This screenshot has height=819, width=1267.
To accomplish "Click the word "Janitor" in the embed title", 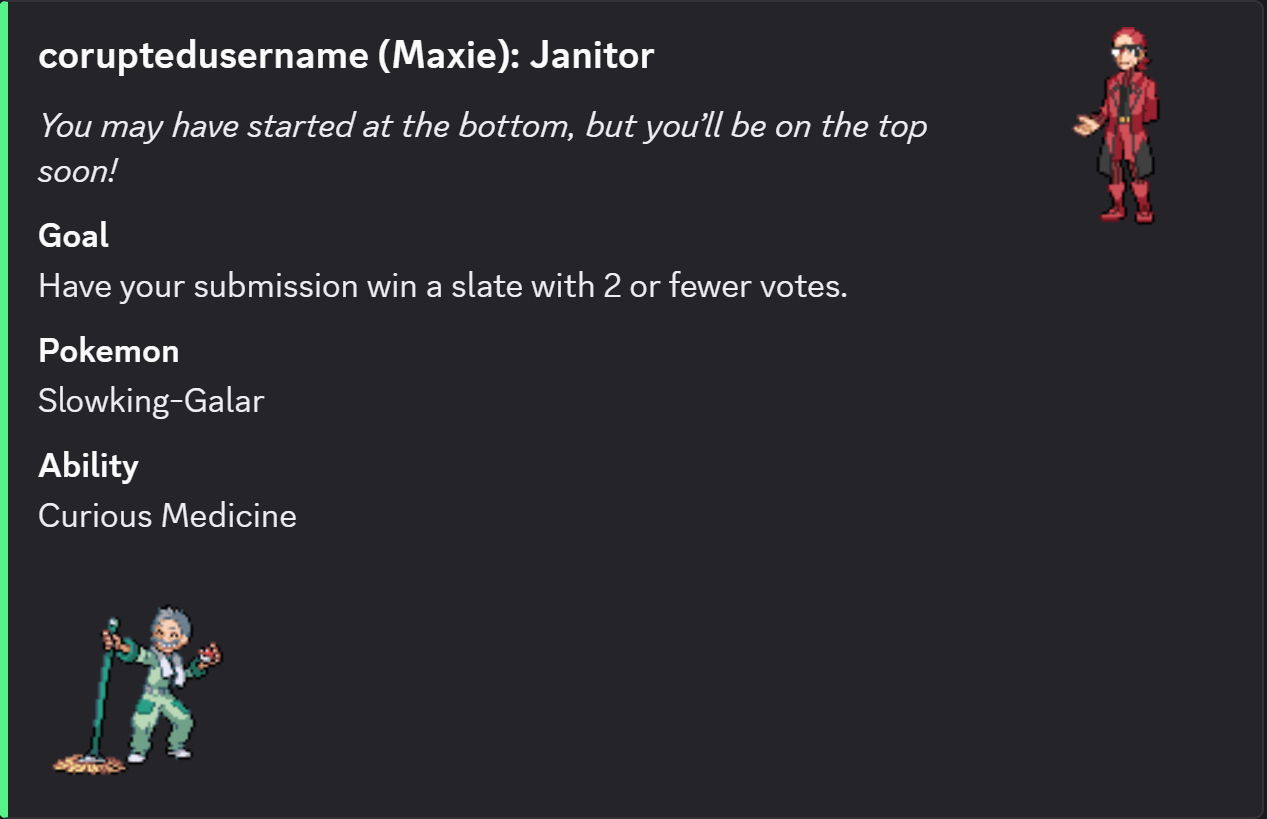I will [x=592, y=56].
